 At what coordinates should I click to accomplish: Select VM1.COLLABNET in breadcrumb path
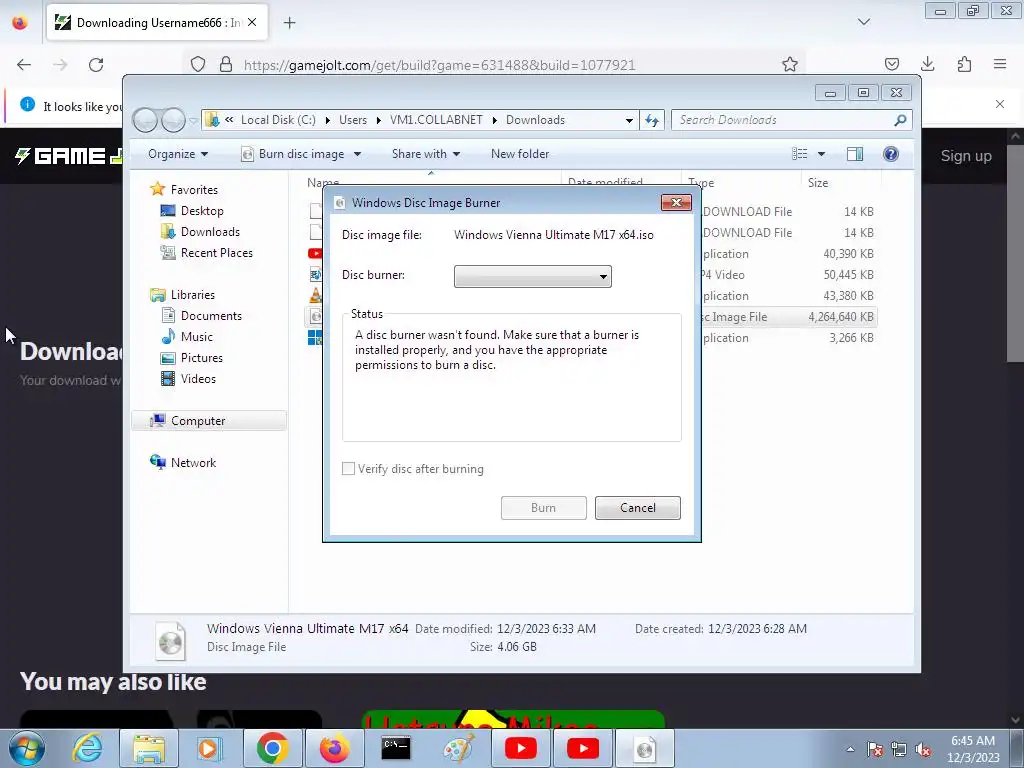pyautogui.click(x=436, y=120)
